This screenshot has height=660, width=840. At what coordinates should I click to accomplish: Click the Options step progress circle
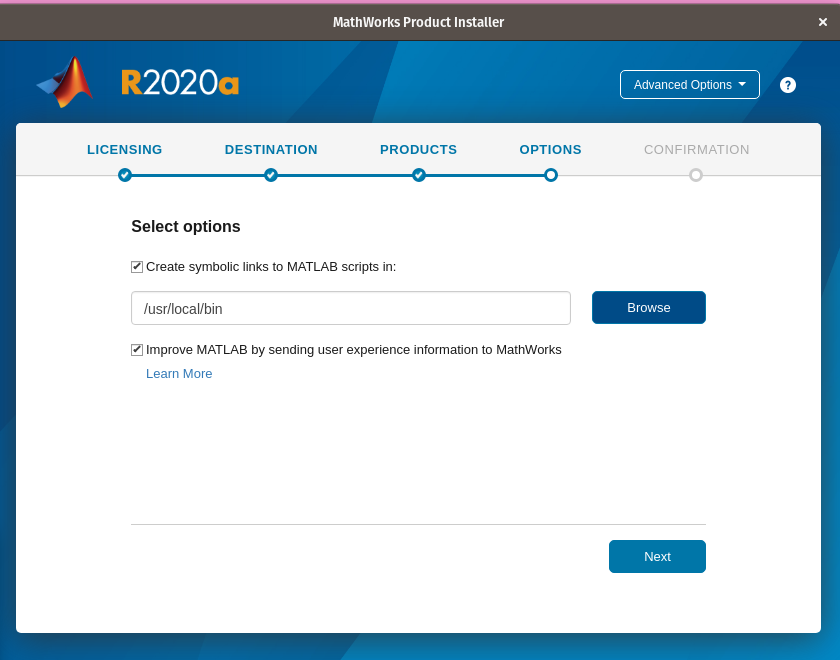(x=551, y=175)
